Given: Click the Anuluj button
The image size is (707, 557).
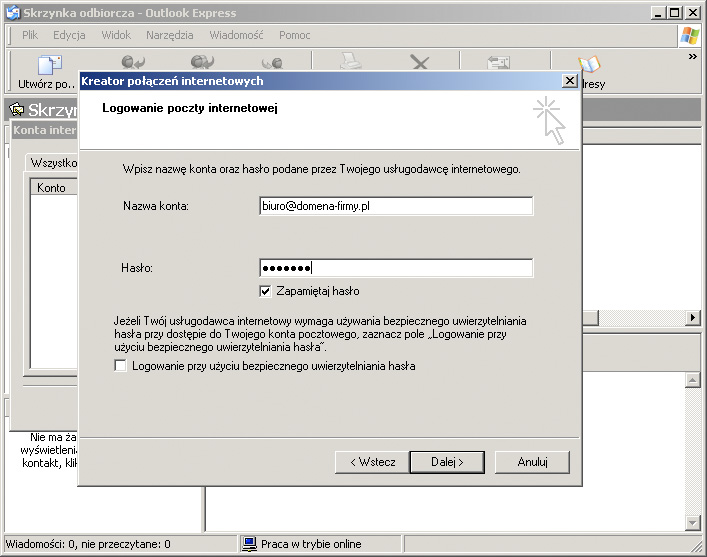Looking at the screenshot, I should coord(532,462).
